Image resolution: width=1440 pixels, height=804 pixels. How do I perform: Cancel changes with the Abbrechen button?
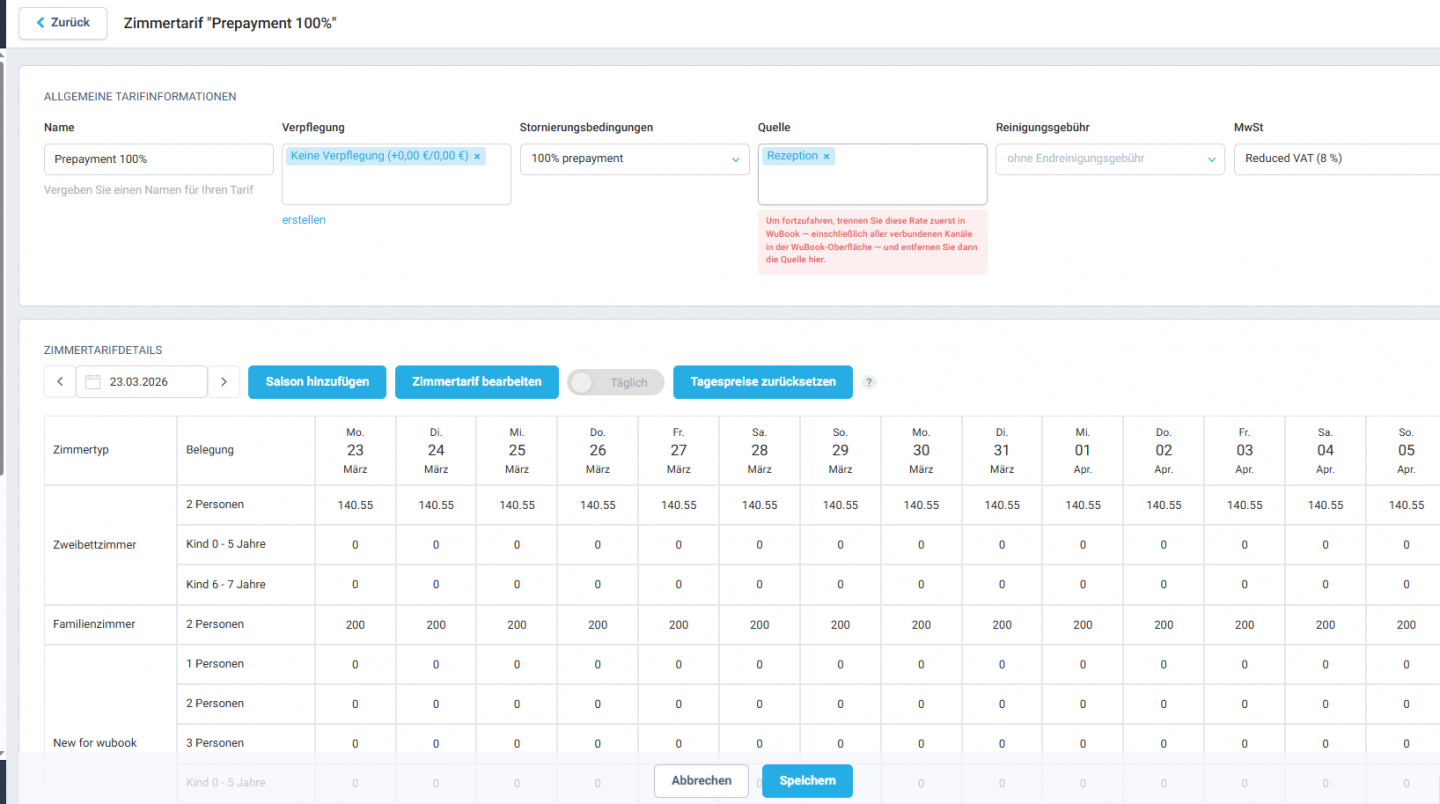pyautogui.click(x=701, y=780)
